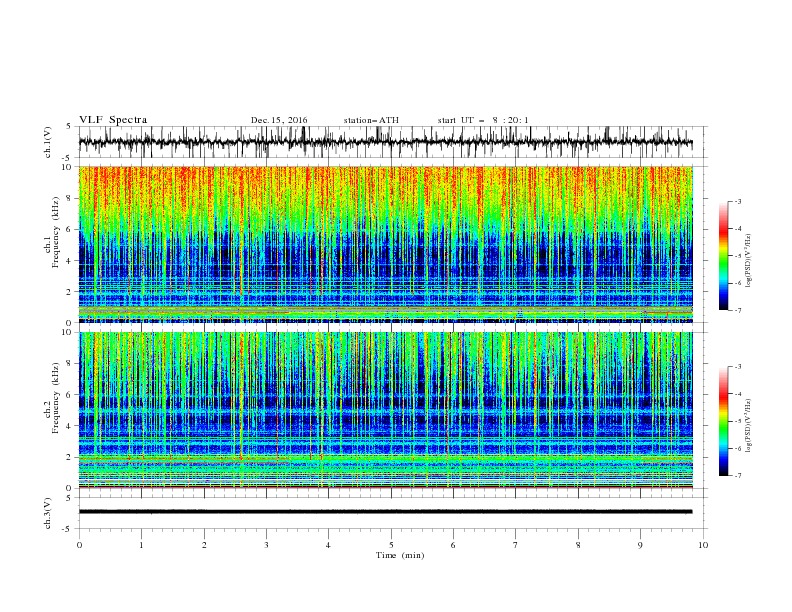Click the lower ch.2 color bar scale

[723, 421]
